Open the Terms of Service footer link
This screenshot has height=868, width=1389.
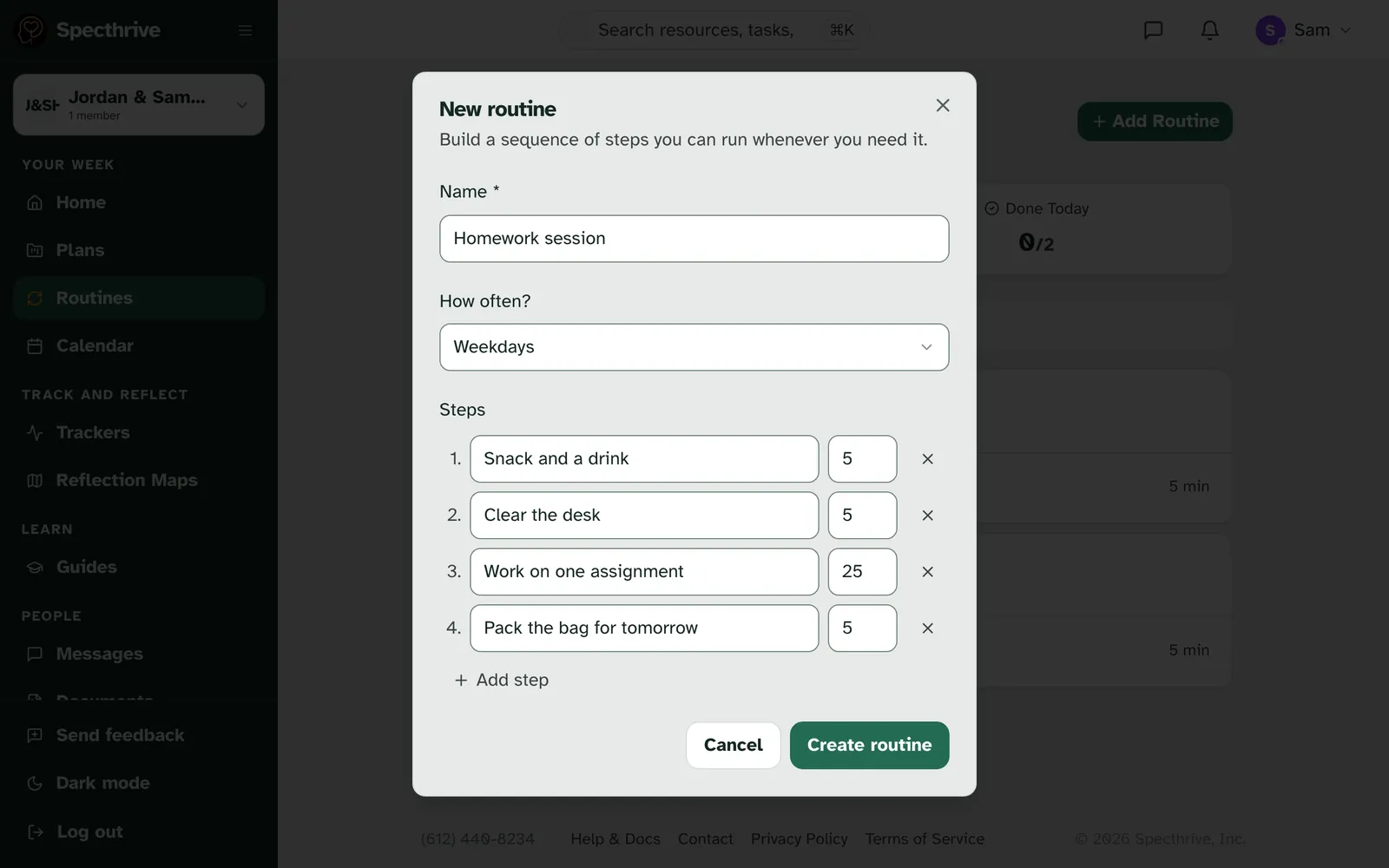pos(925,838)
